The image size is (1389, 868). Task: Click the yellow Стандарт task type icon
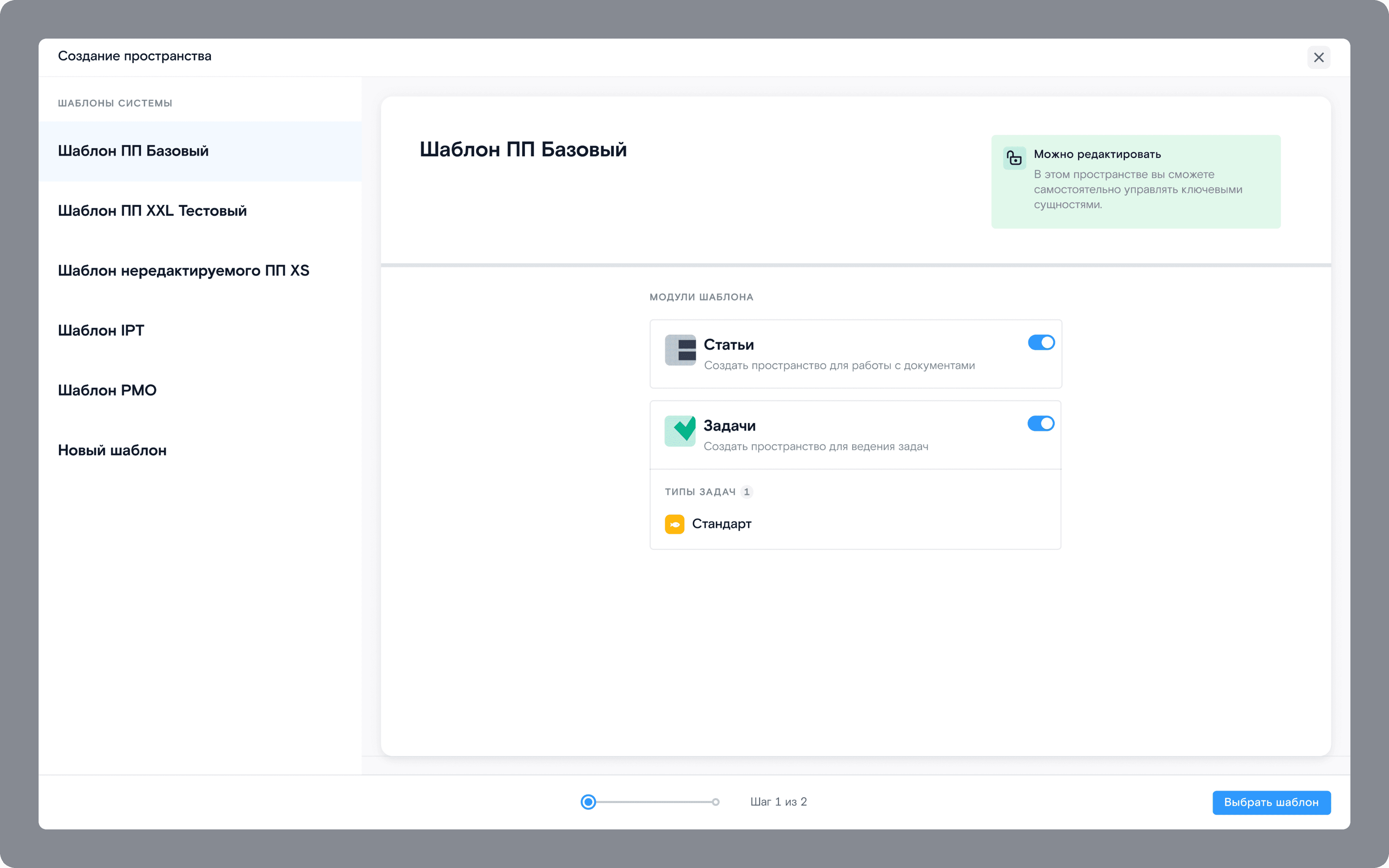pos(674,524)
